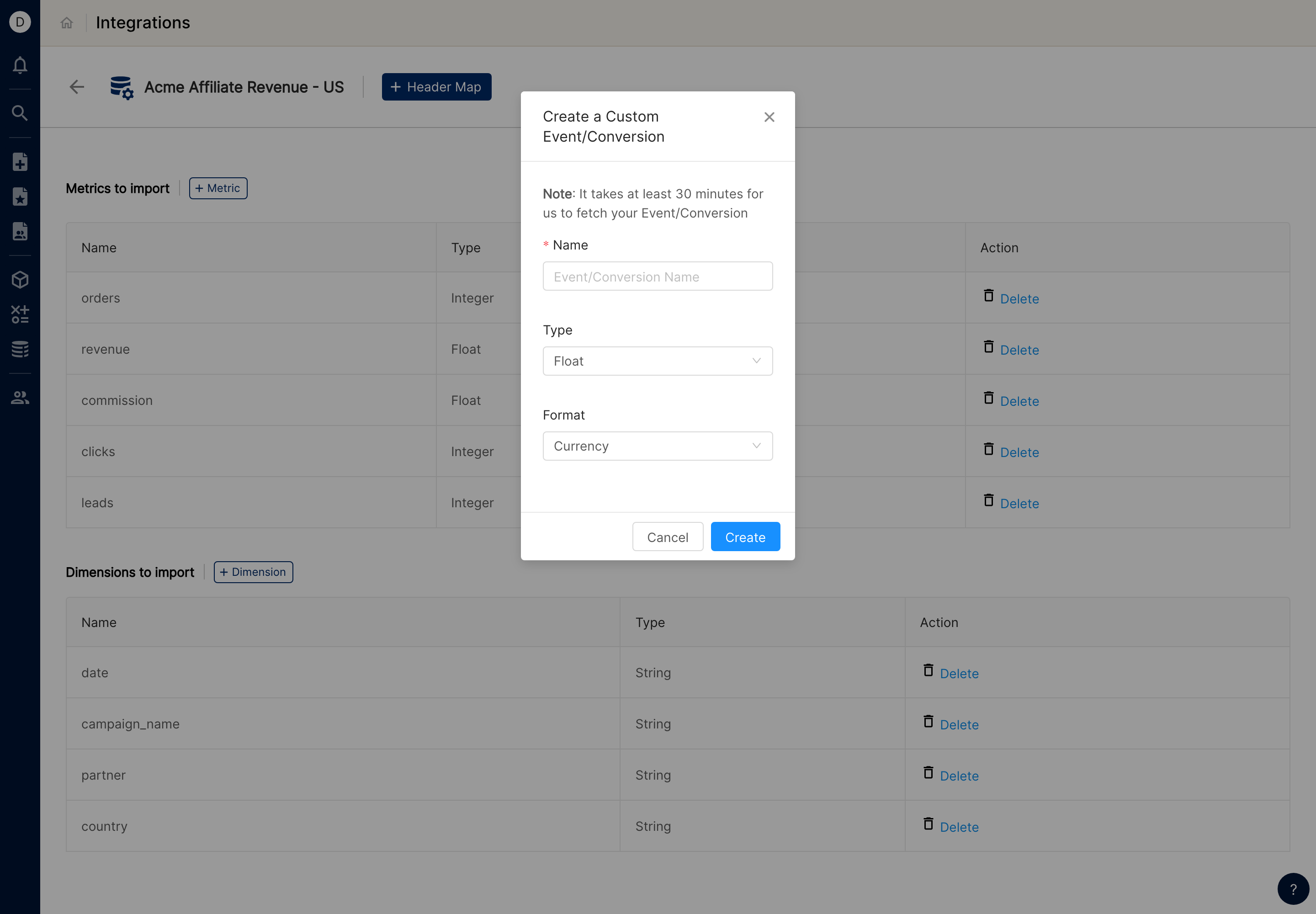This screenshot has width=1316, height=914.
Task: Open the notifications bell icon
Action: pos(20,65)
